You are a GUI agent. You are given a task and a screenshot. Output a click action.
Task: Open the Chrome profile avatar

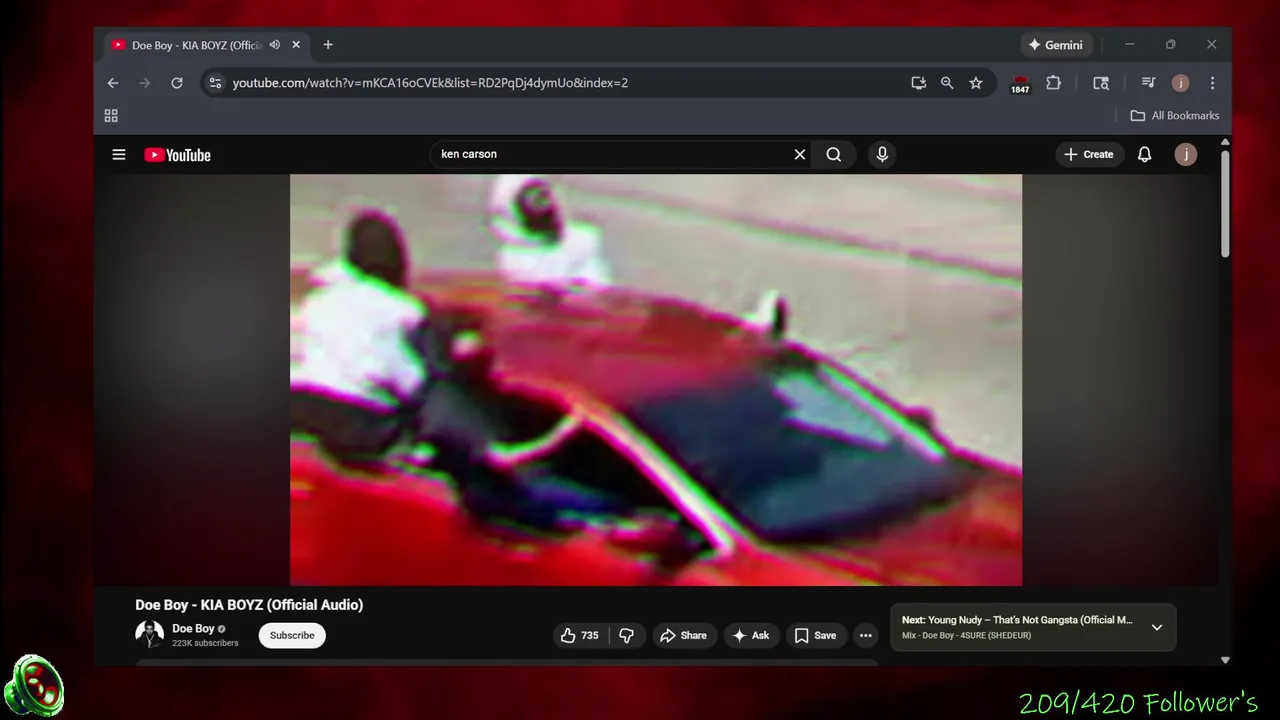pos(1180,83)
